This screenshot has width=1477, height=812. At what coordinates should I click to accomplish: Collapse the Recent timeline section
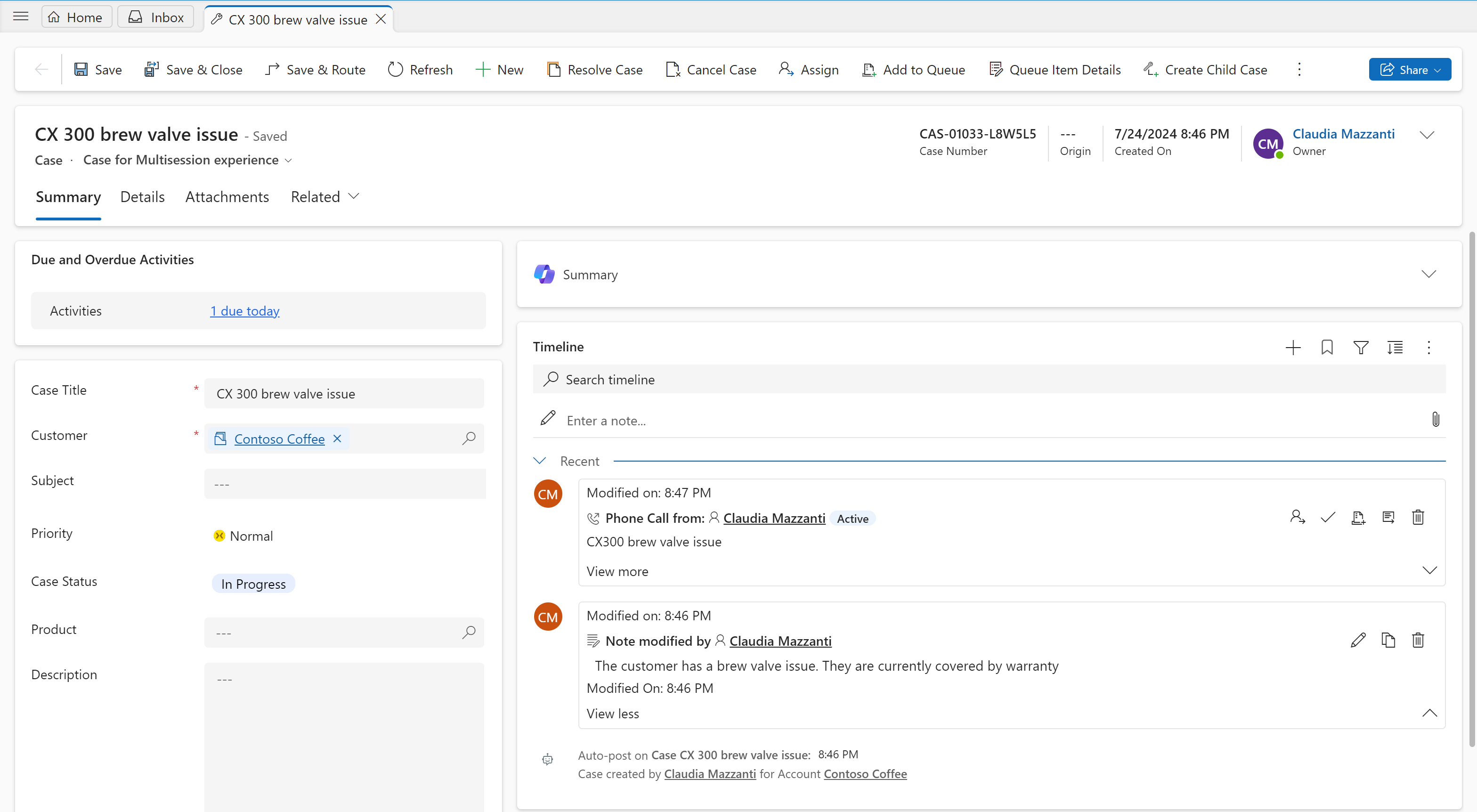pos(540,461)
